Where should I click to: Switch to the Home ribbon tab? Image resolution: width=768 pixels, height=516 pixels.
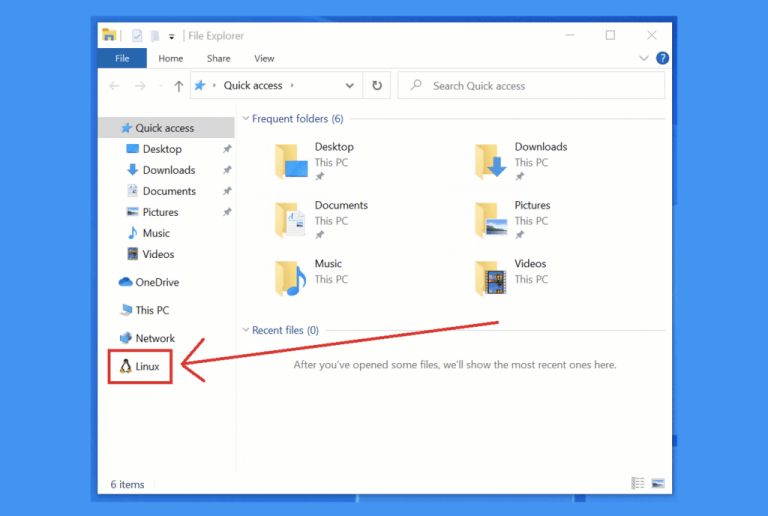pyautogui.click(x=170, y=58)
